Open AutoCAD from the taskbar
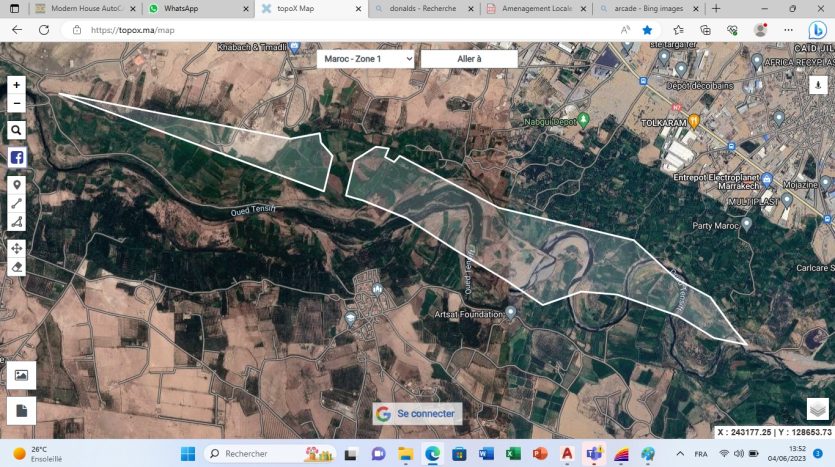Viewport: 835px width, 467px height. point(567,454)
